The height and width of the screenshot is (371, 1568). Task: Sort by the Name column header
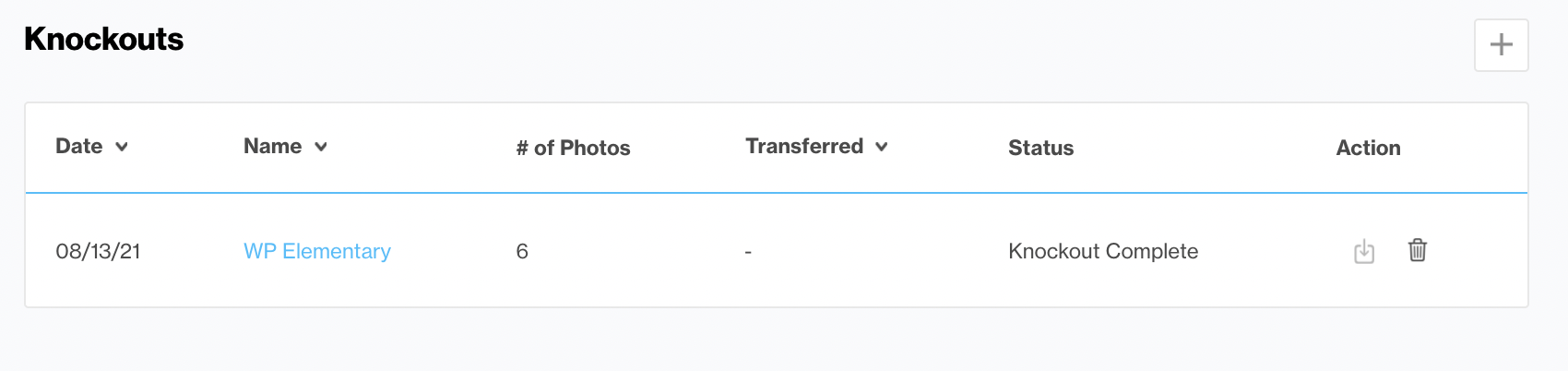pyautogui.click(x=273, y=146)
